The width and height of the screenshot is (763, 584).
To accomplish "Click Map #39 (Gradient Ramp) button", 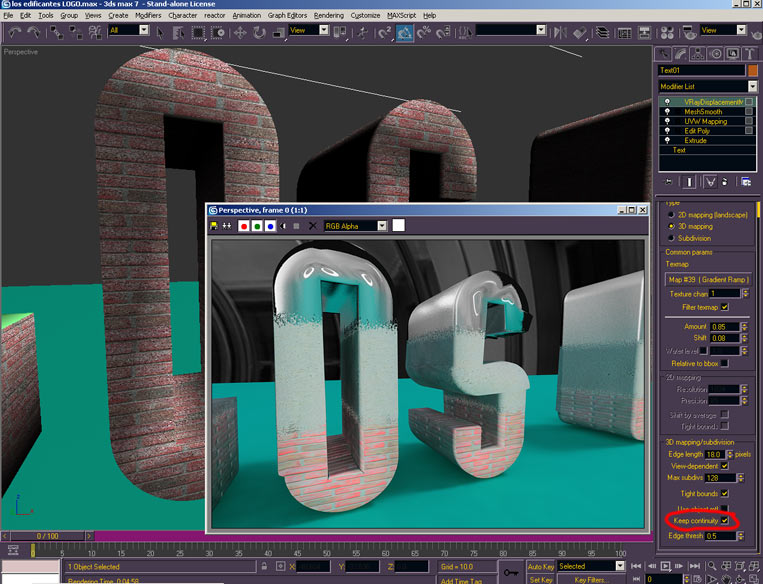I will 708,280.
